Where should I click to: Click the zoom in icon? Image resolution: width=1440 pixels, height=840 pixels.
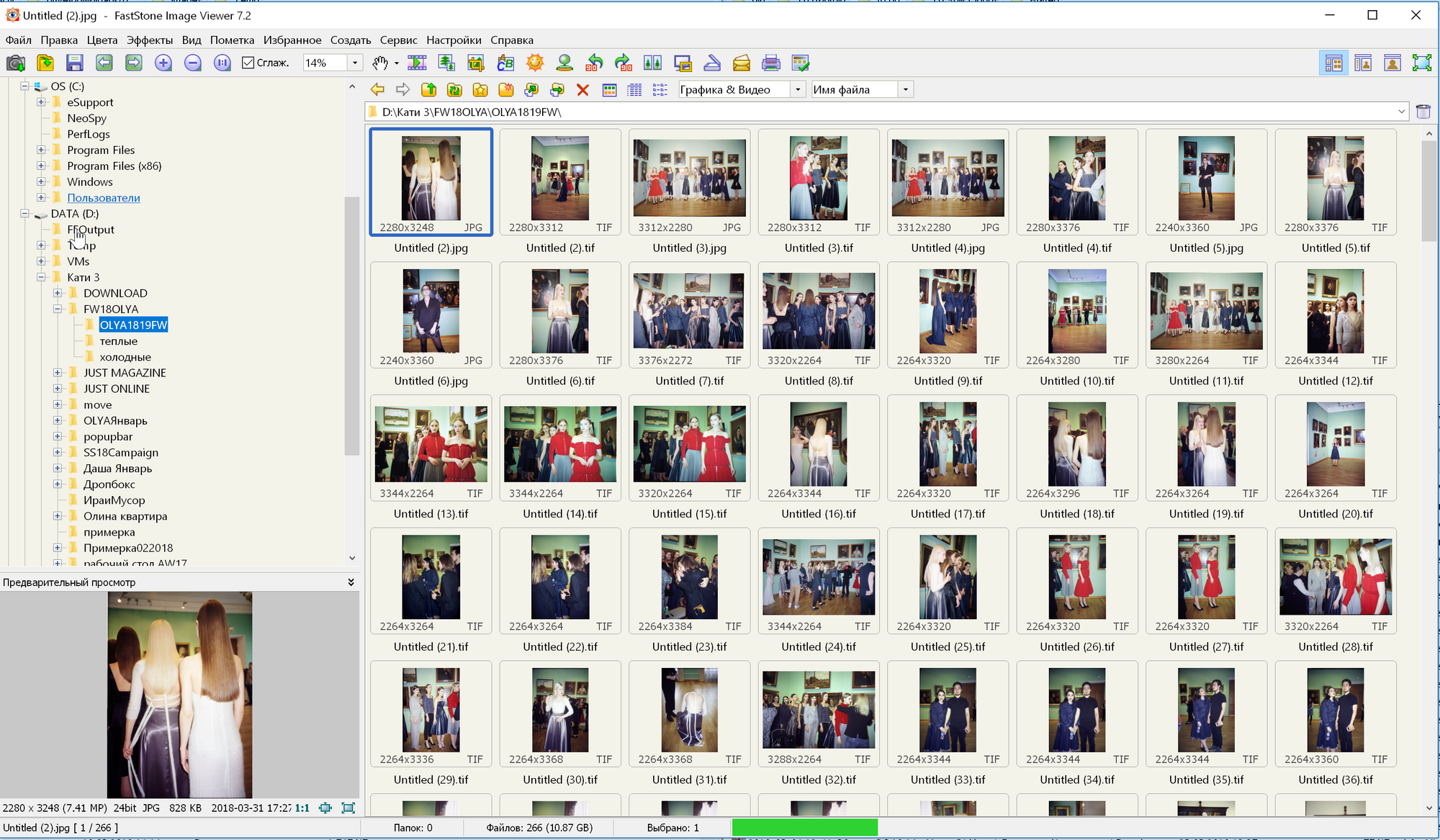(x=162, y=65)
